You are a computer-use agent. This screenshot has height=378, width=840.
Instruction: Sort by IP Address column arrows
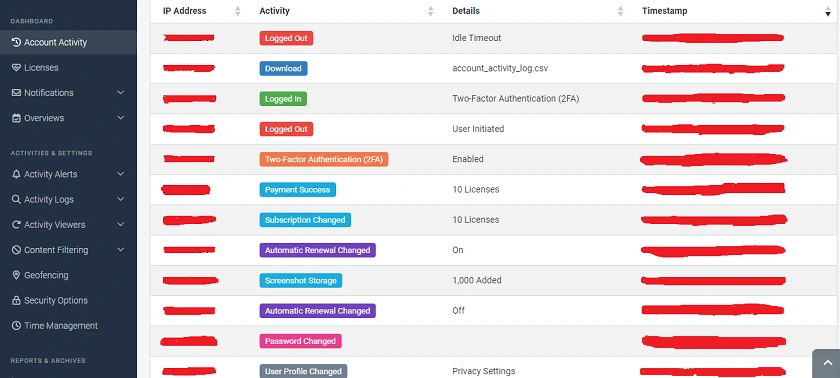coord(238,11)
